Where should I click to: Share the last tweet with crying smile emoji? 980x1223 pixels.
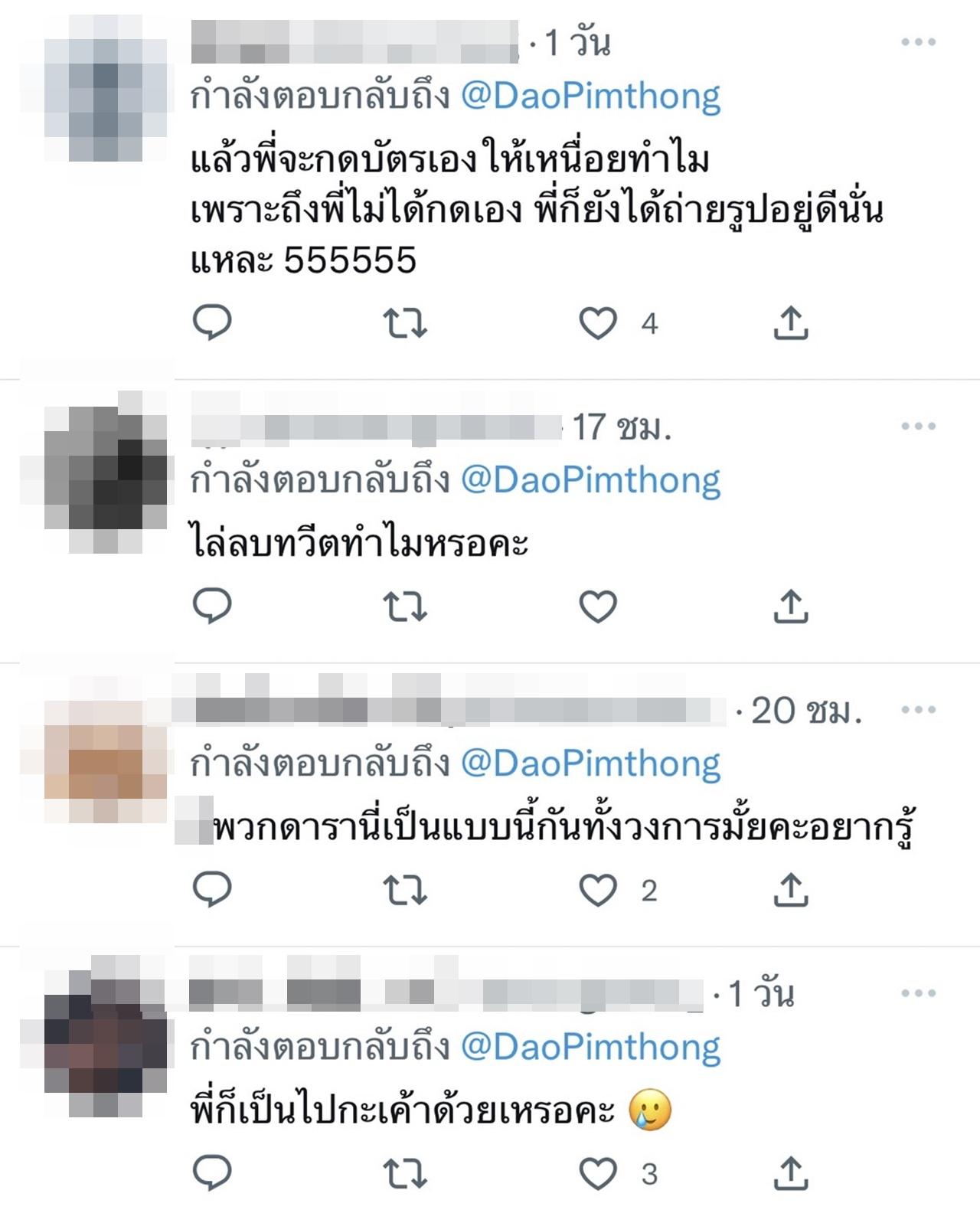pos(791,1173)
